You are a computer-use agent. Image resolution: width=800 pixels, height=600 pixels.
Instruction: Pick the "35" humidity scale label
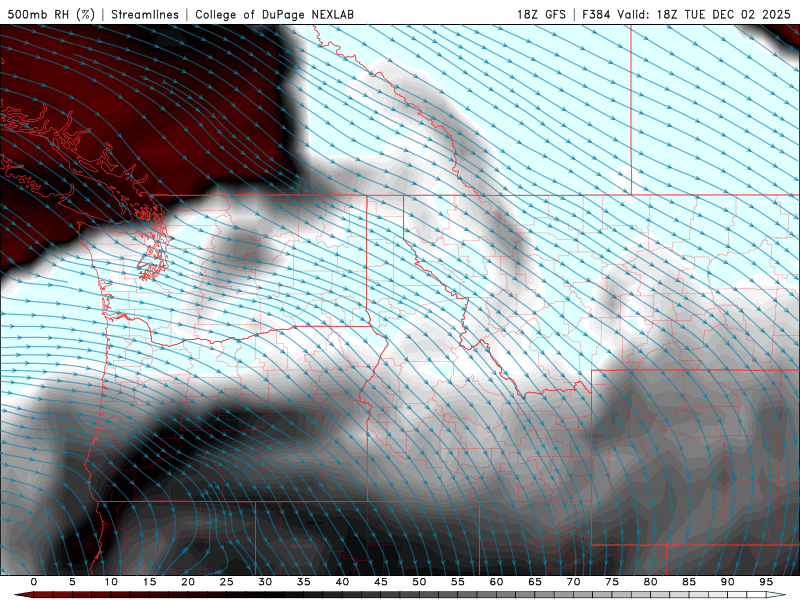tap(303, 582)
